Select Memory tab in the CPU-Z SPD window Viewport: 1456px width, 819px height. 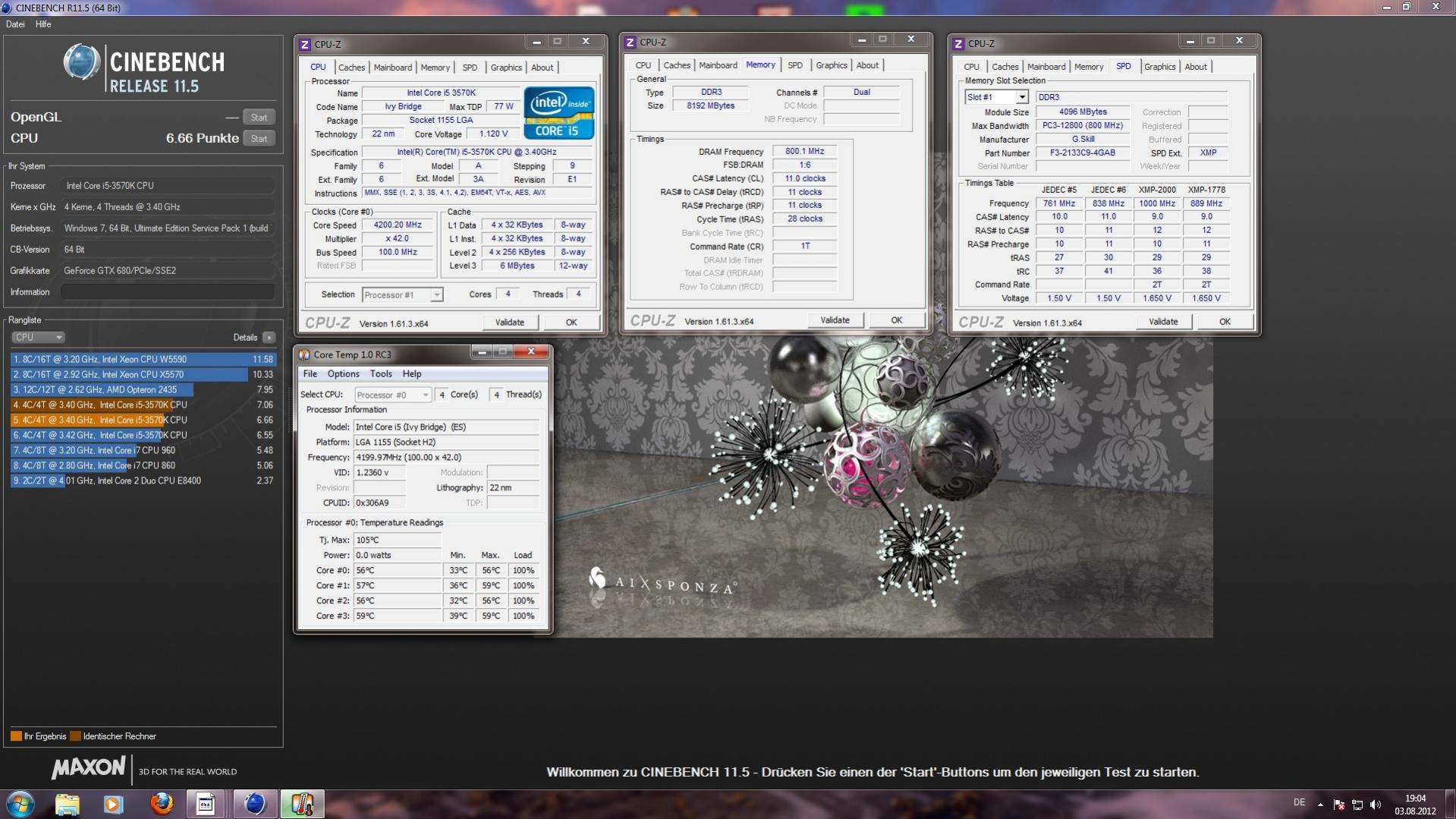pos(1089,67)
